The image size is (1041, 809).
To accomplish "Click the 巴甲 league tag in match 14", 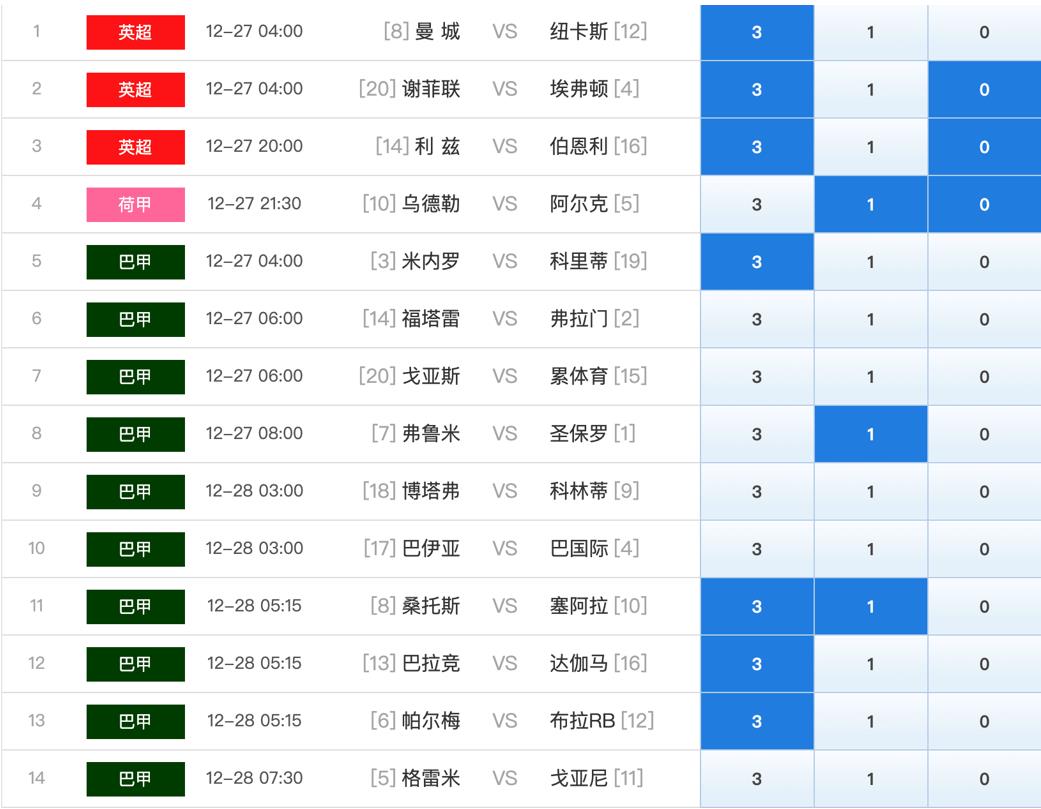I will click(135, 778).
